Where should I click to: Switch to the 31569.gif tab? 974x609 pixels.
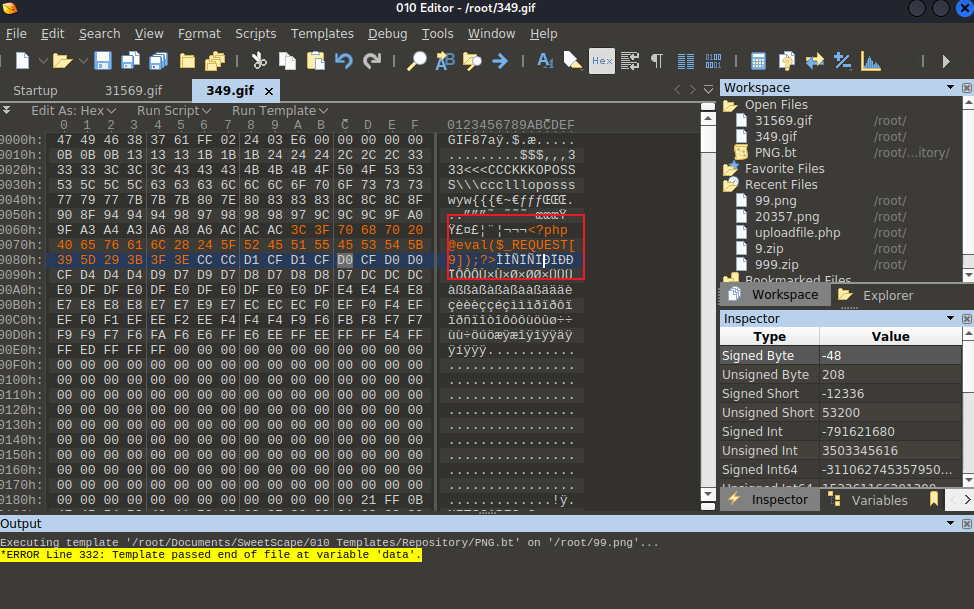point(134,91)
